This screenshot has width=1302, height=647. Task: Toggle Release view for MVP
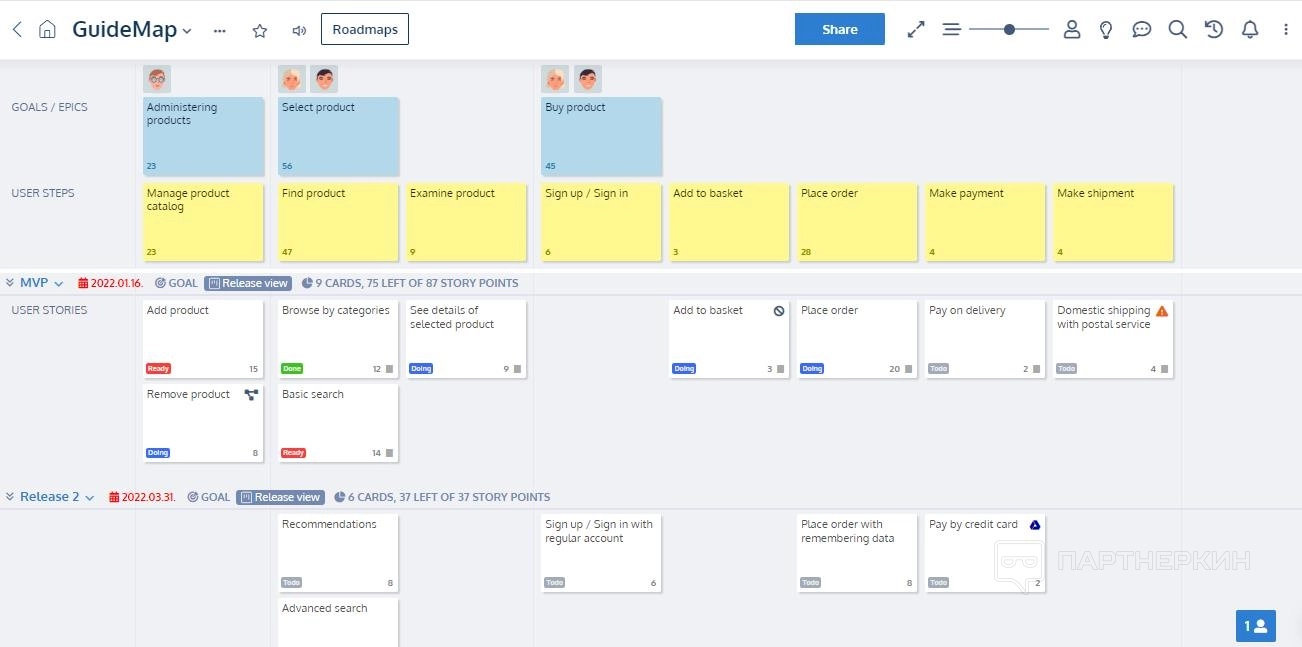click(x=249, y=283)
